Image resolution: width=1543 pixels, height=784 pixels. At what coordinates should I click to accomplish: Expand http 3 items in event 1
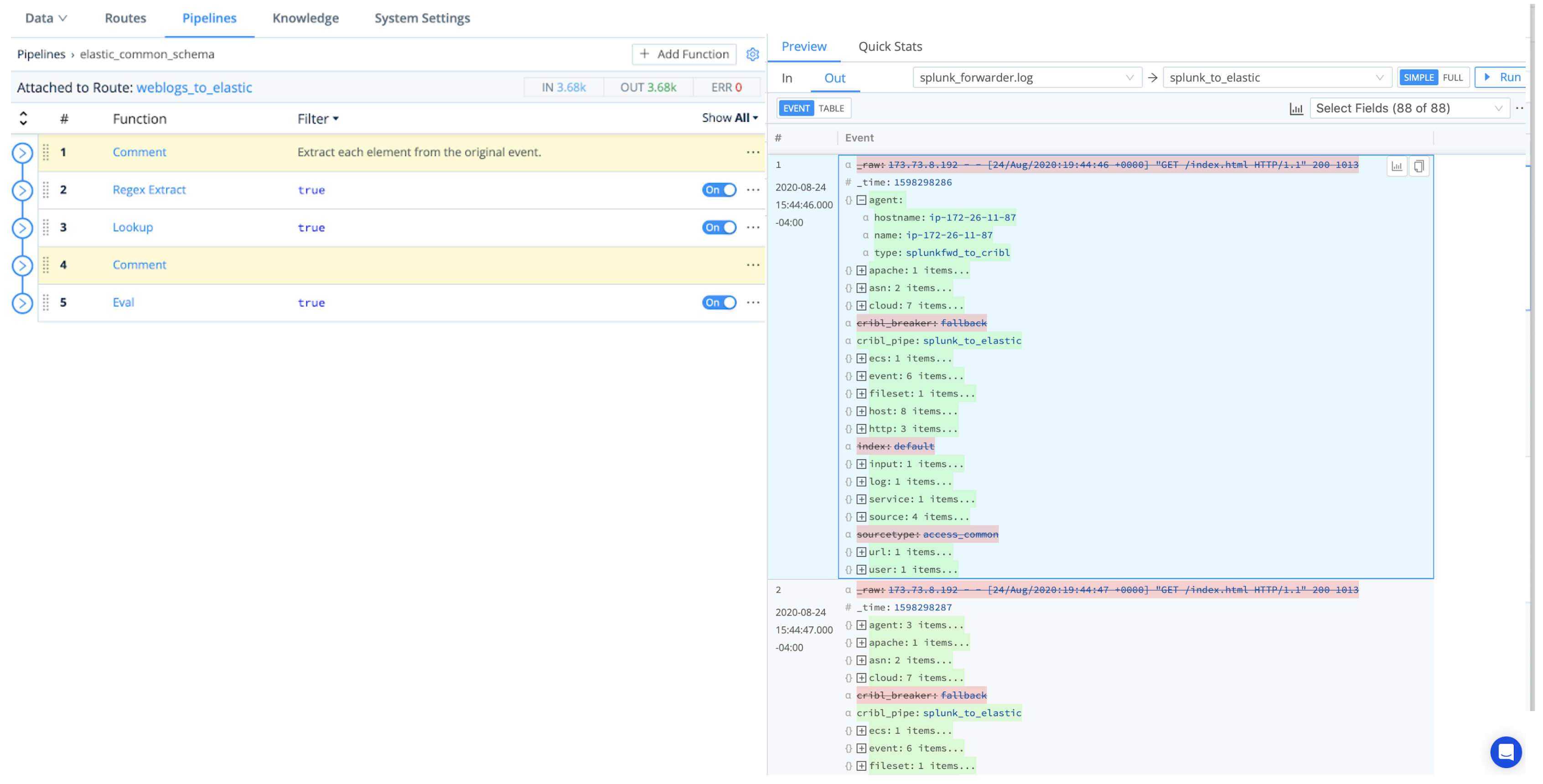click(x=861, y=429)
